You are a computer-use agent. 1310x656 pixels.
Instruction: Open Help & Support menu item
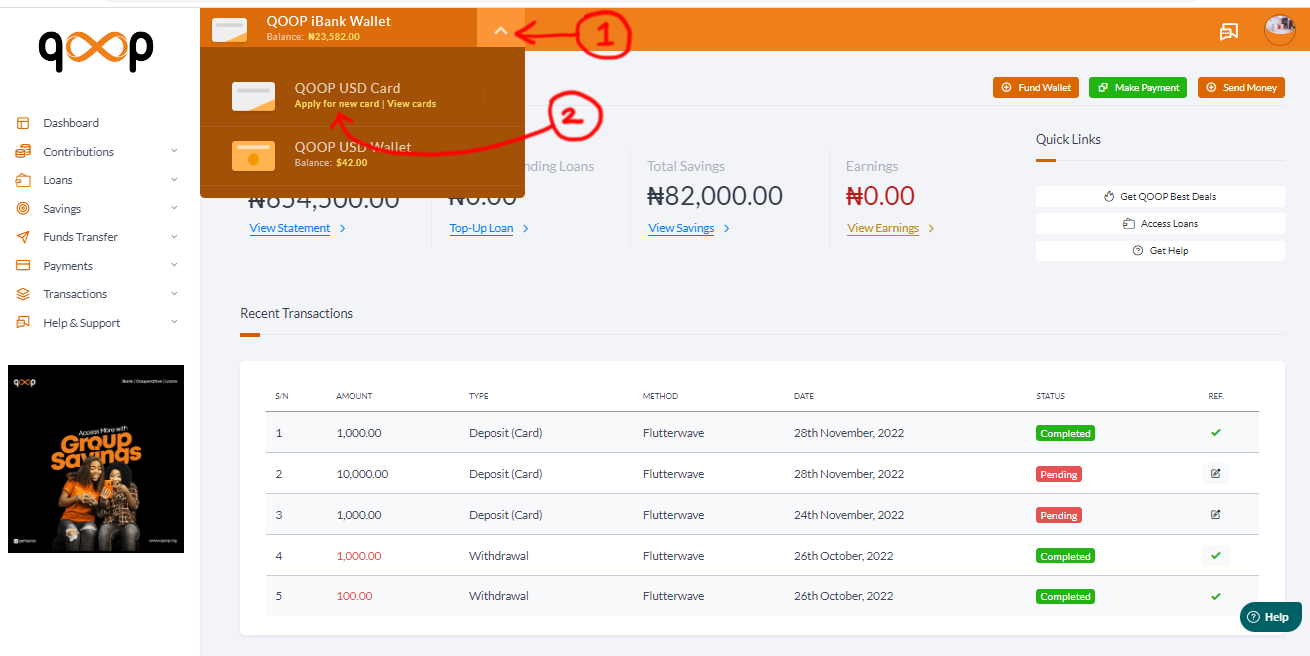click(81, 323)
